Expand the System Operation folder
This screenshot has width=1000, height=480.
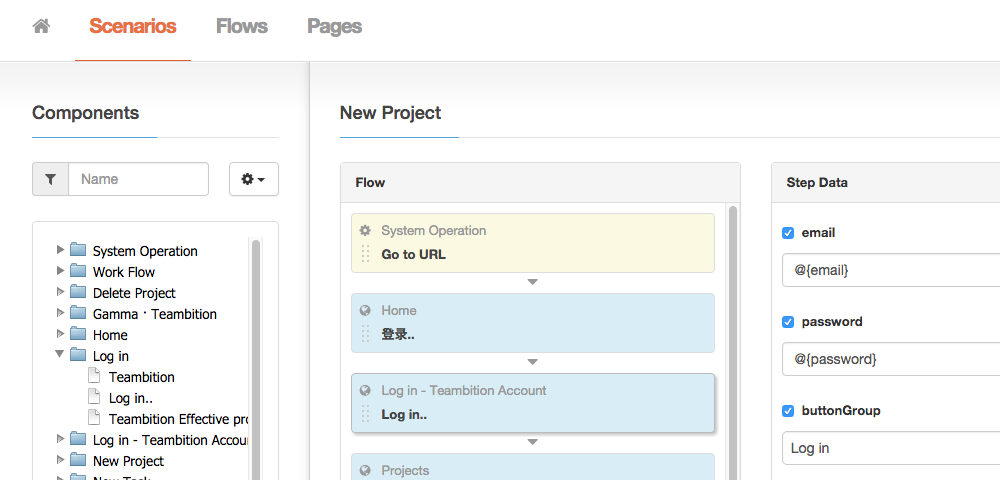point(60,250)
